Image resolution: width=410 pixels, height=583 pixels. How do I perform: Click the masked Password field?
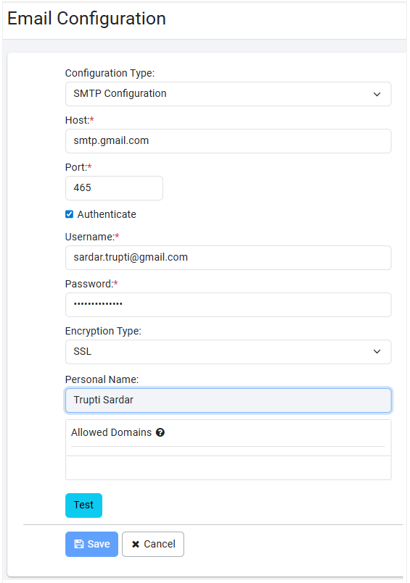[228, 305]
